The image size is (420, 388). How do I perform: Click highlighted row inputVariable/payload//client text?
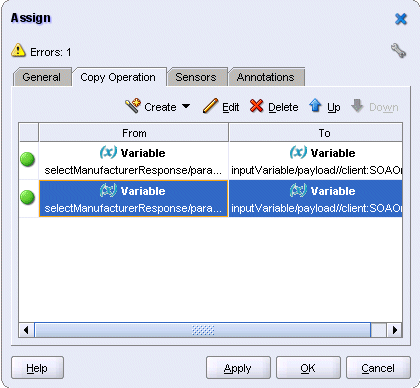317,208
